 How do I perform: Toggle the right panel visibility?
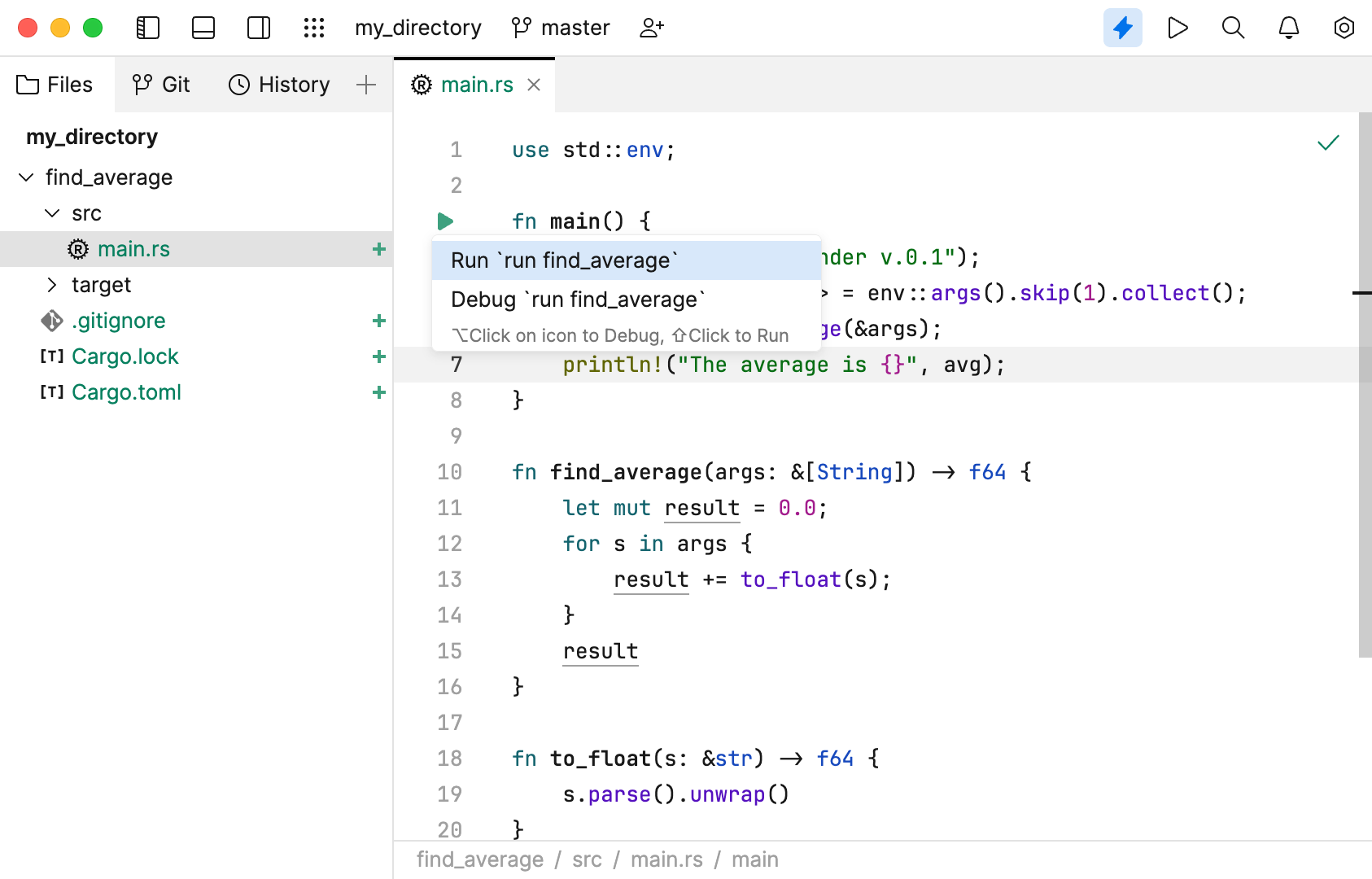point(258,27)
